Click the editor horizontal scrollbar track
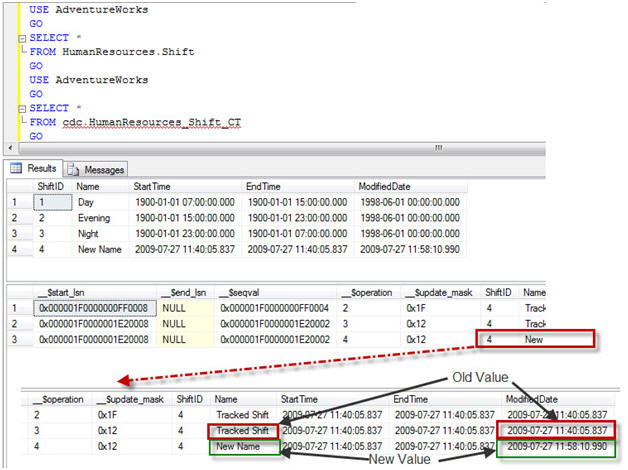 282,148
